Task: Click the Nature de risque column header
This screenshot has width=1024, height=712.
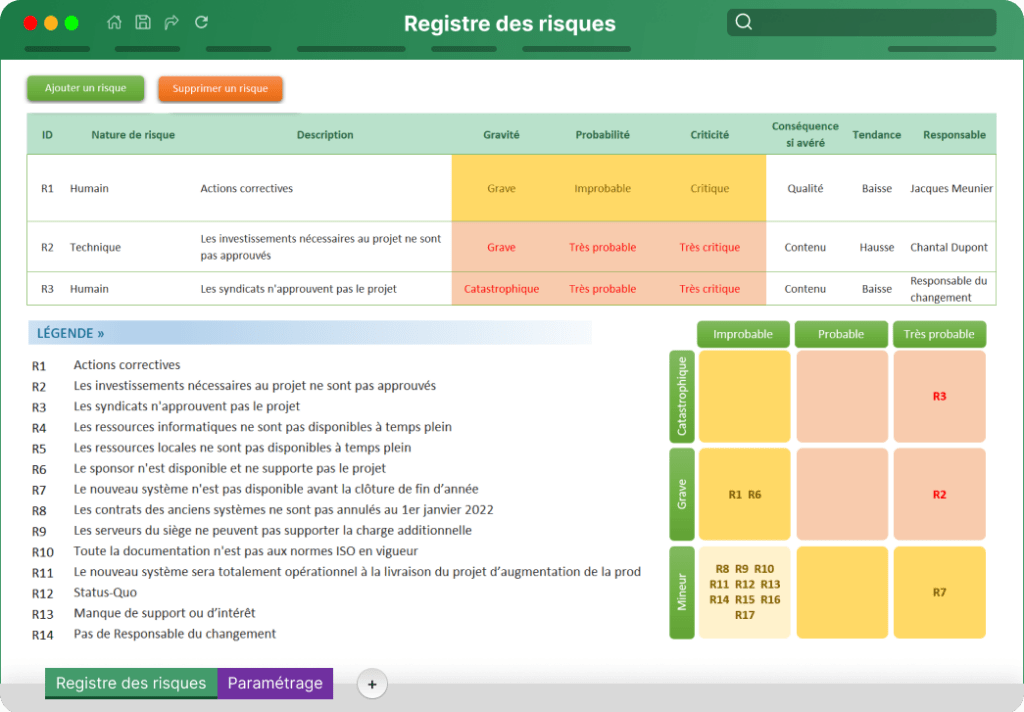Action: (x=133, y=135)
